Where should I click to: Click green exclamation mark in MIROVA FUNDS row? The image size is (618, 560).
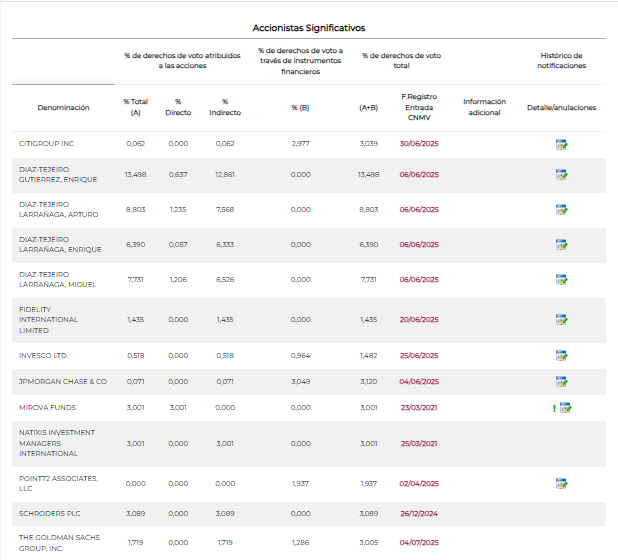554,408
